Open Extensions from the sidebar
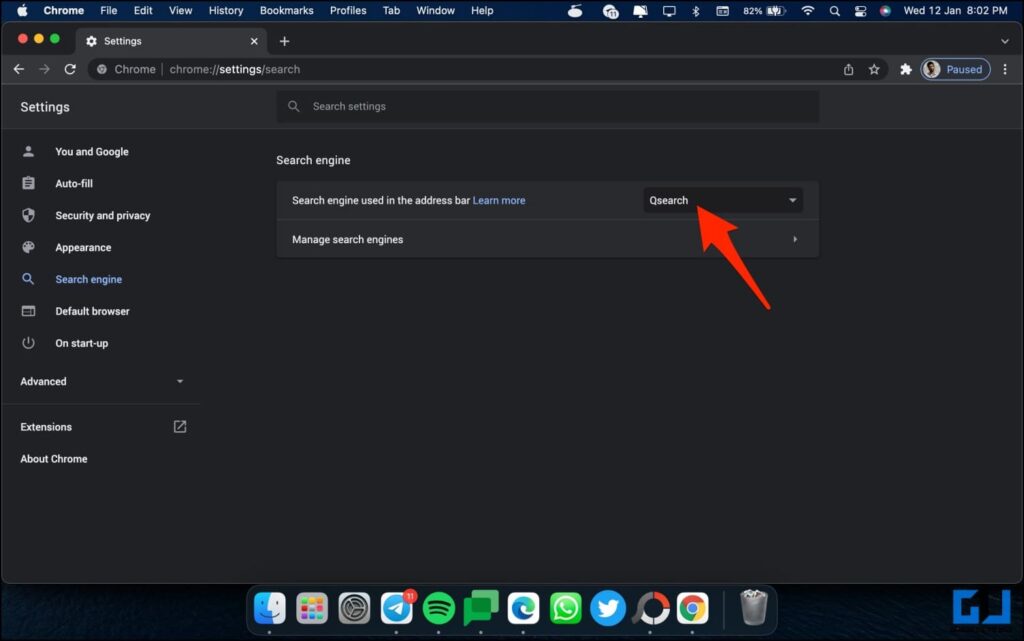The height and width of the screenshot is (641, 1024). [46, 427]
